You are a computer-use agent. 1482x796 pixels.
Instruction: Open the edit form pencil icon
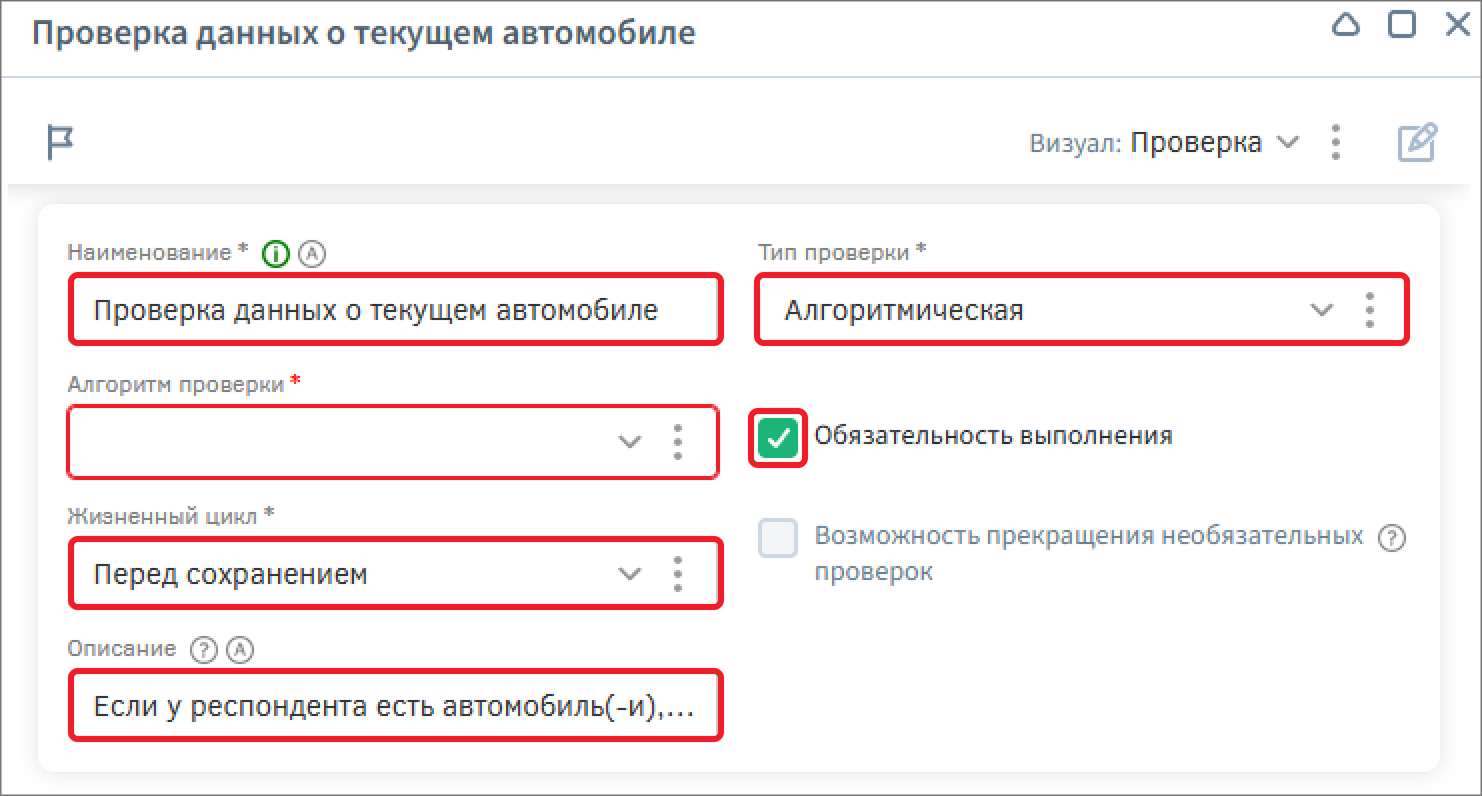click(x=1417, y=143)
